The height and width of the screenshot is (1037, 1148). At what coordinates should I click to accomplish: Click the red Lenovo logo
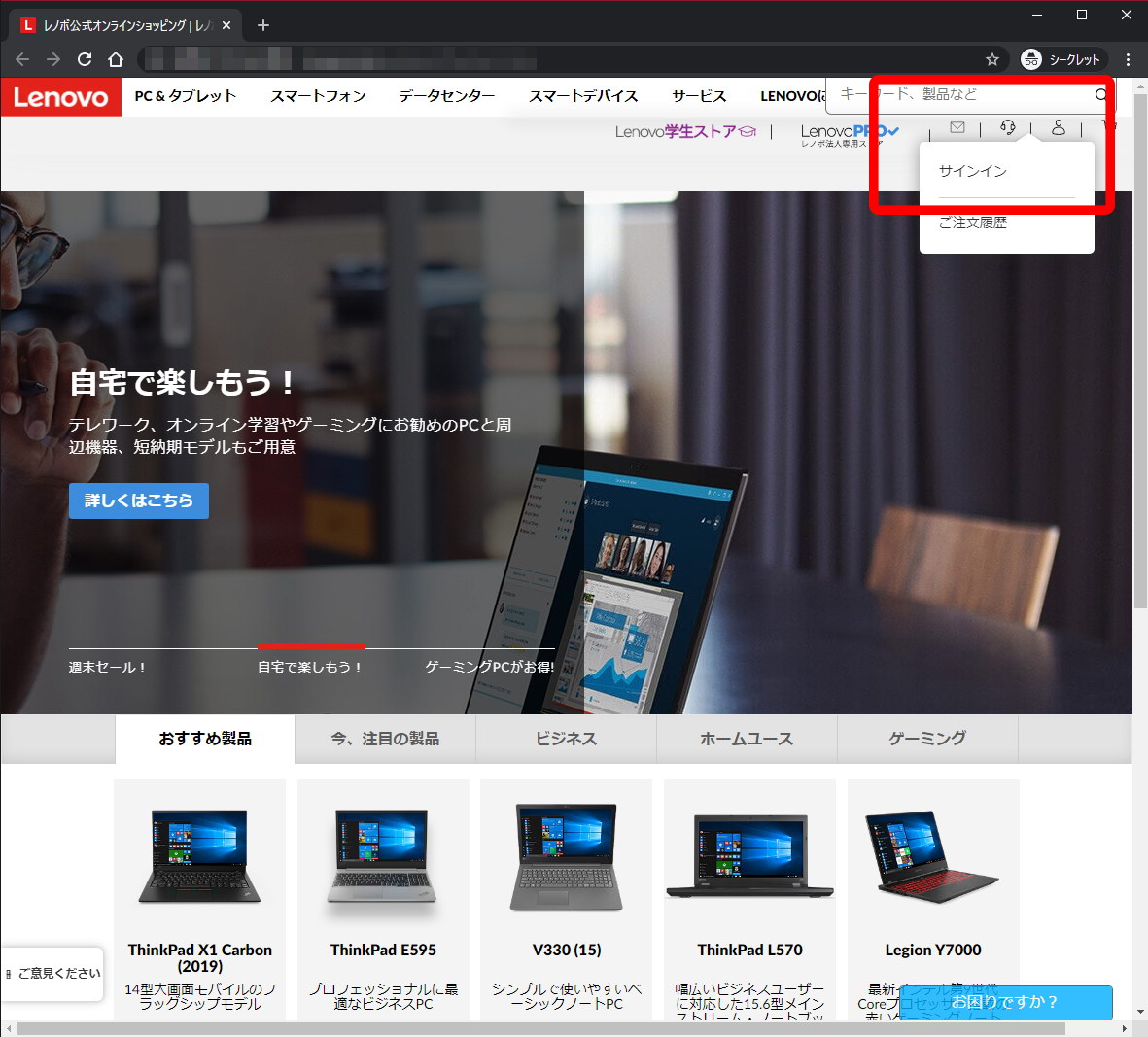click(61, 96)
